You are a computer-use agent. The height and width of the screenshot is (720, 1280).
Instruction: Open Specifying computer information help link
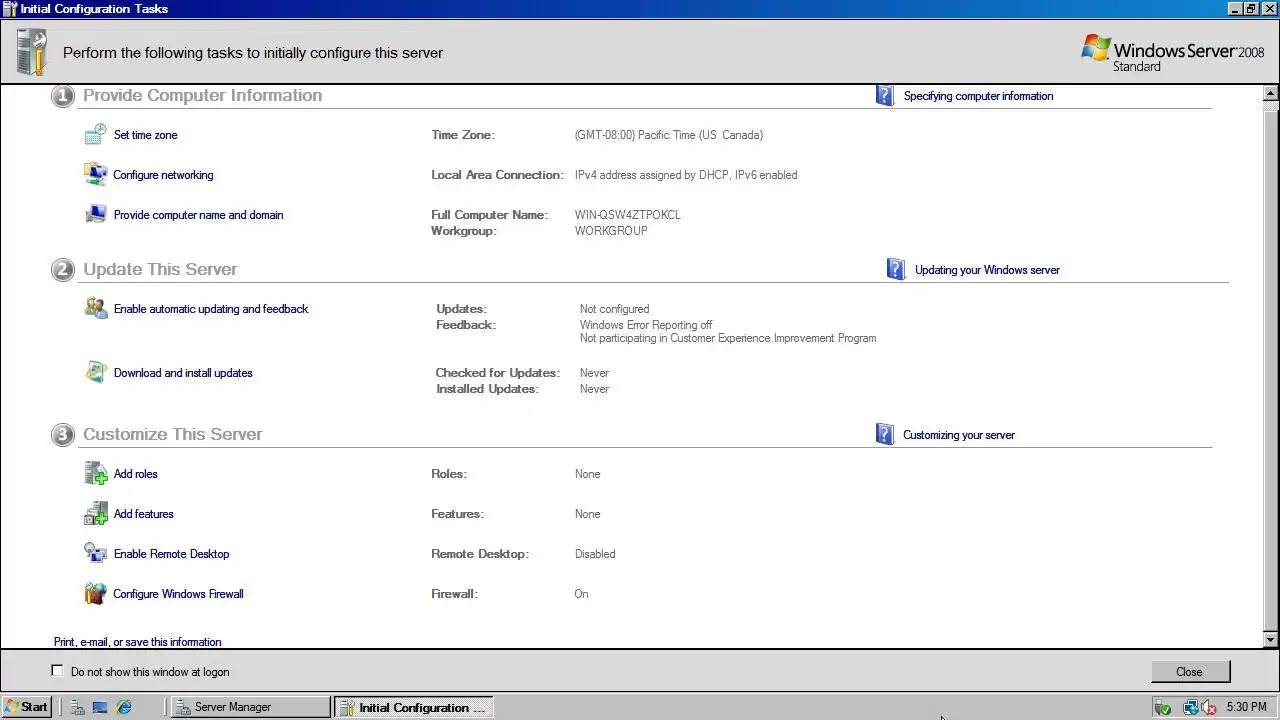[x=978, y=96]
